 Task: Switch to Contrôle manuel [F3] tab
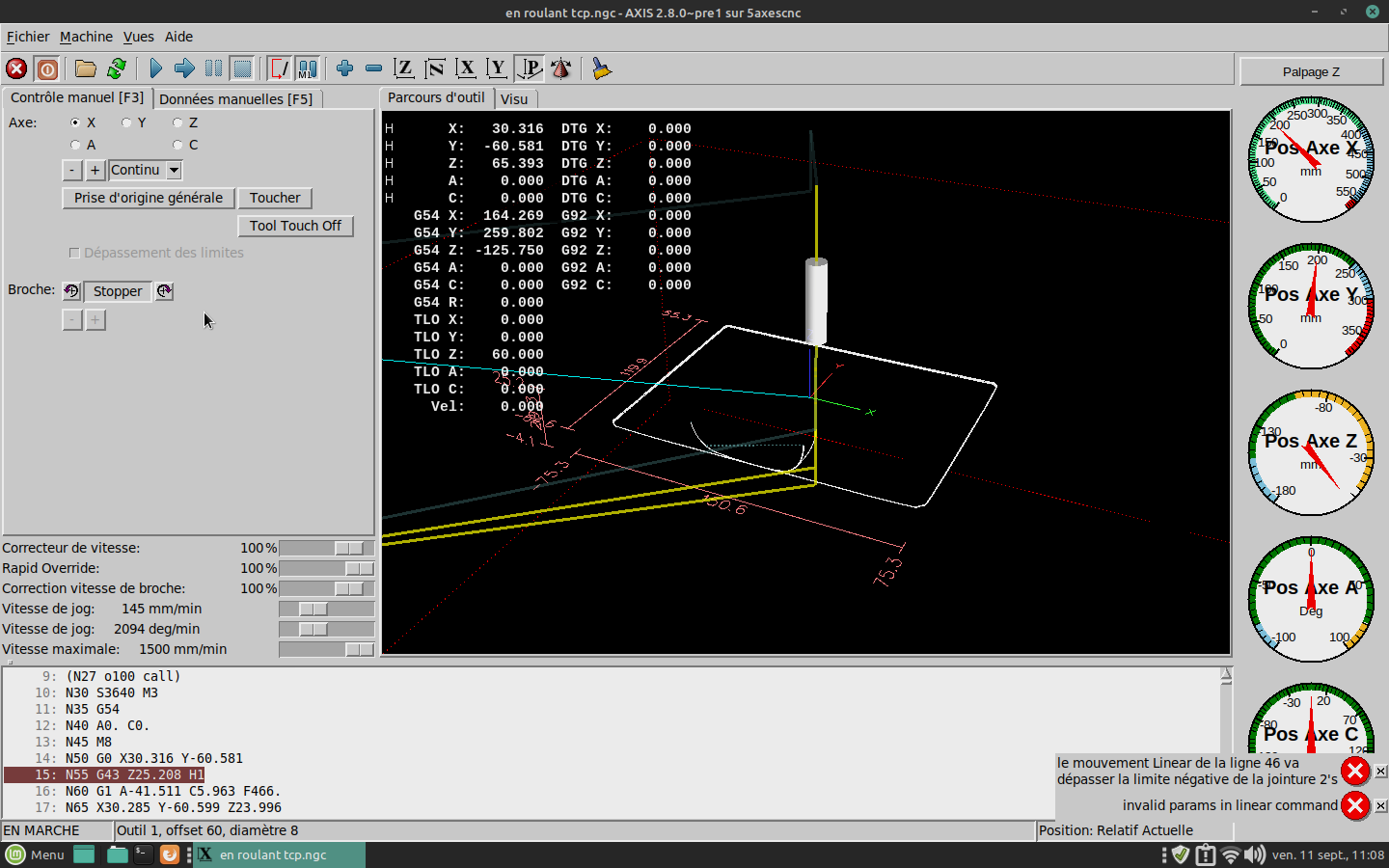tap(77, 97)
